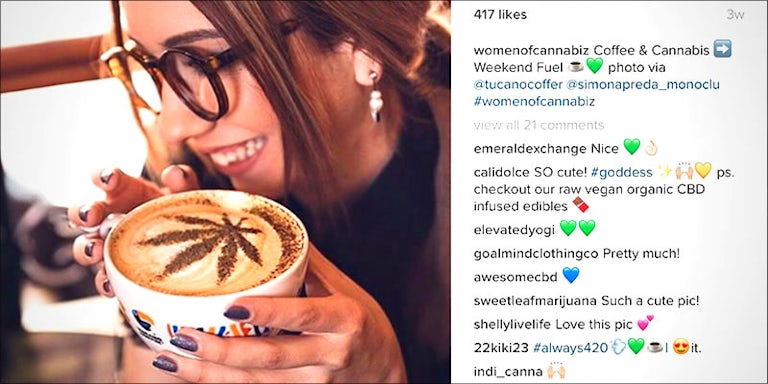
Task: Expand view all 21 comments
Action: [539, 125]
